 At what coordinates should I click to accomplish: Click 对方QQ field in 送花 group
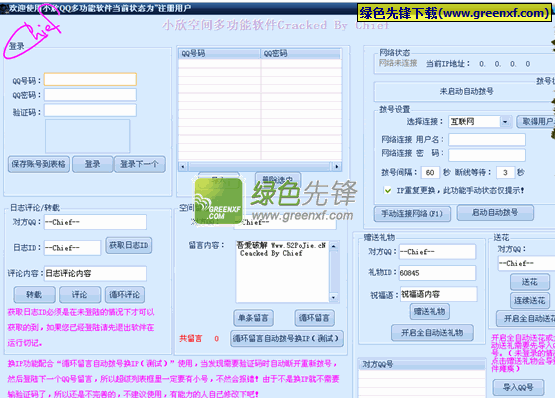(526, 263)
